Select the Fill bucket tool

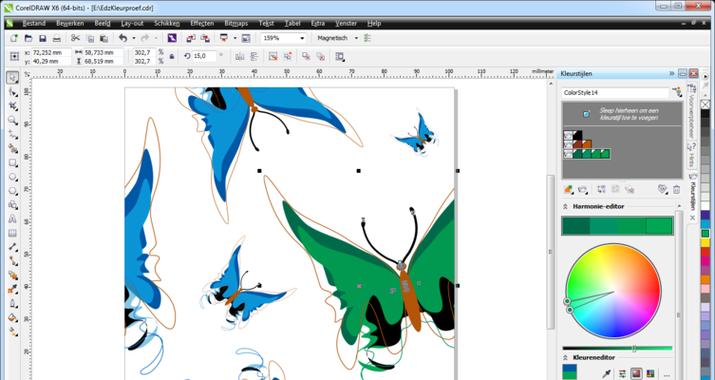(x=13, y=318)
